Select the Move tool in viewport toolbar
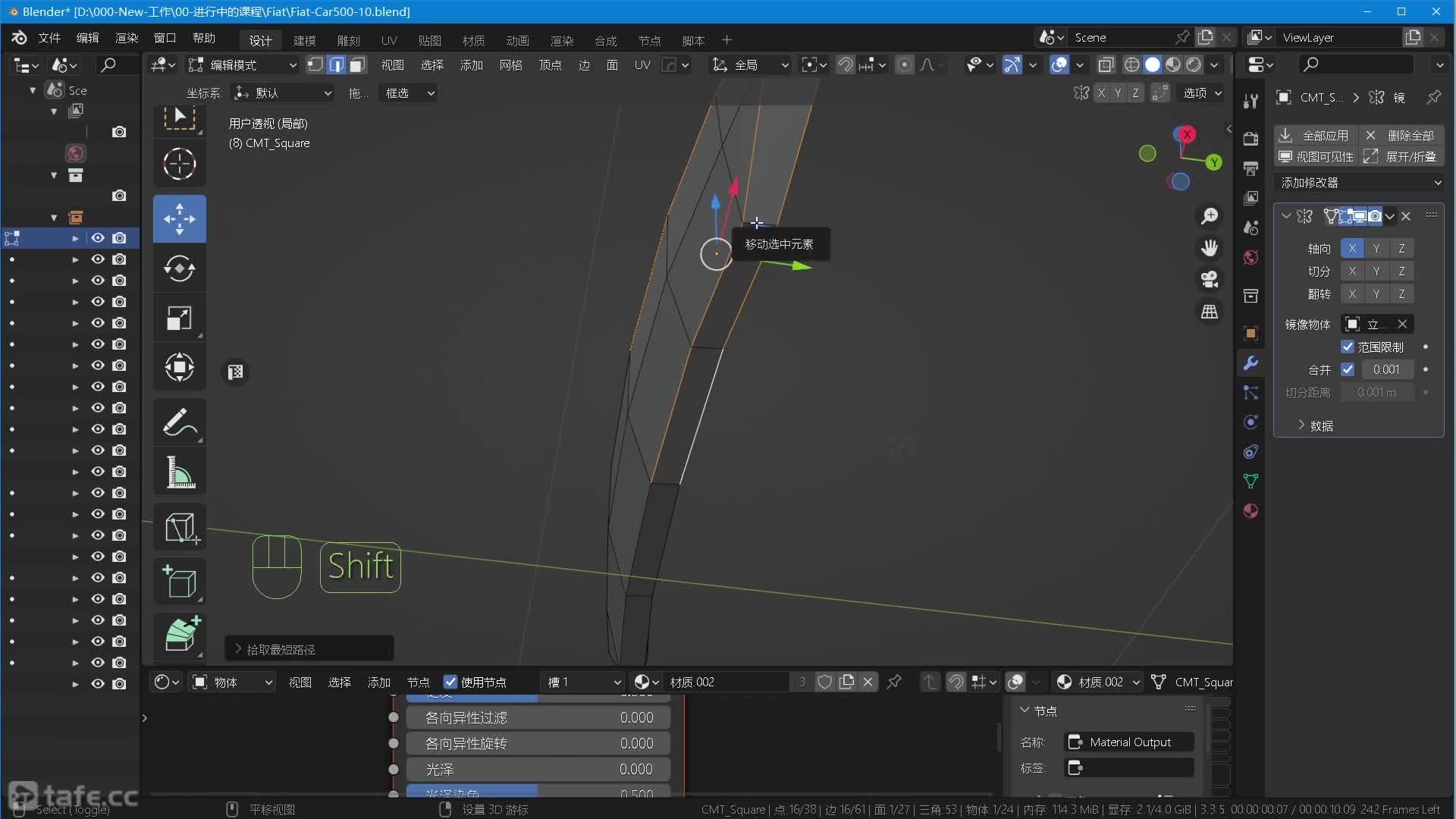Viewport: 1456px width, 819px height. 180,219
